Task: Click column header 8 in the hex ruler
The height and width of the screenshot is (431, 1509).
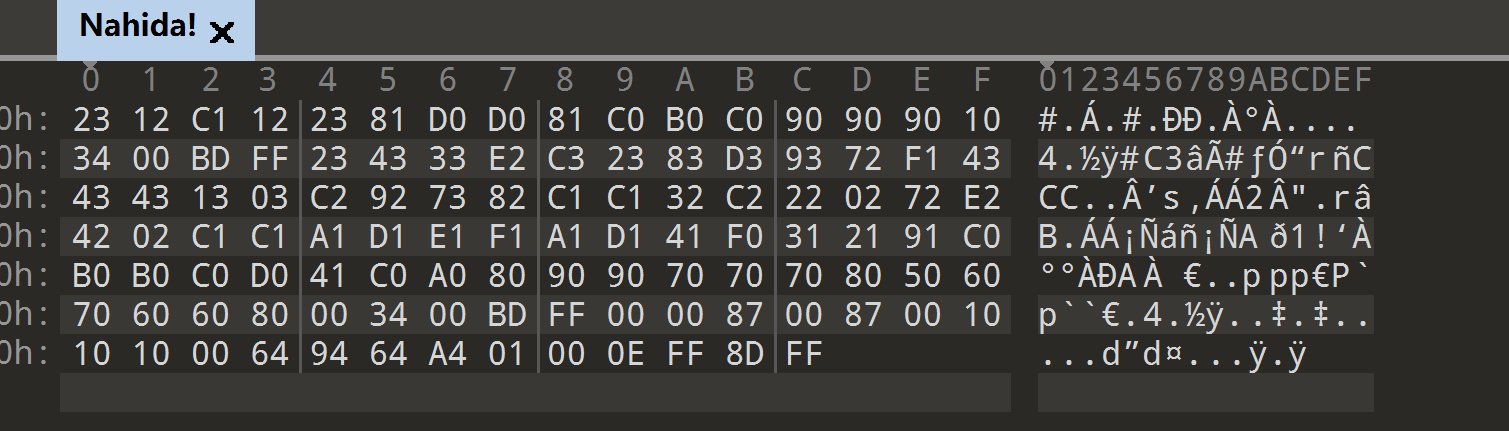Action: tap(566, 80)
